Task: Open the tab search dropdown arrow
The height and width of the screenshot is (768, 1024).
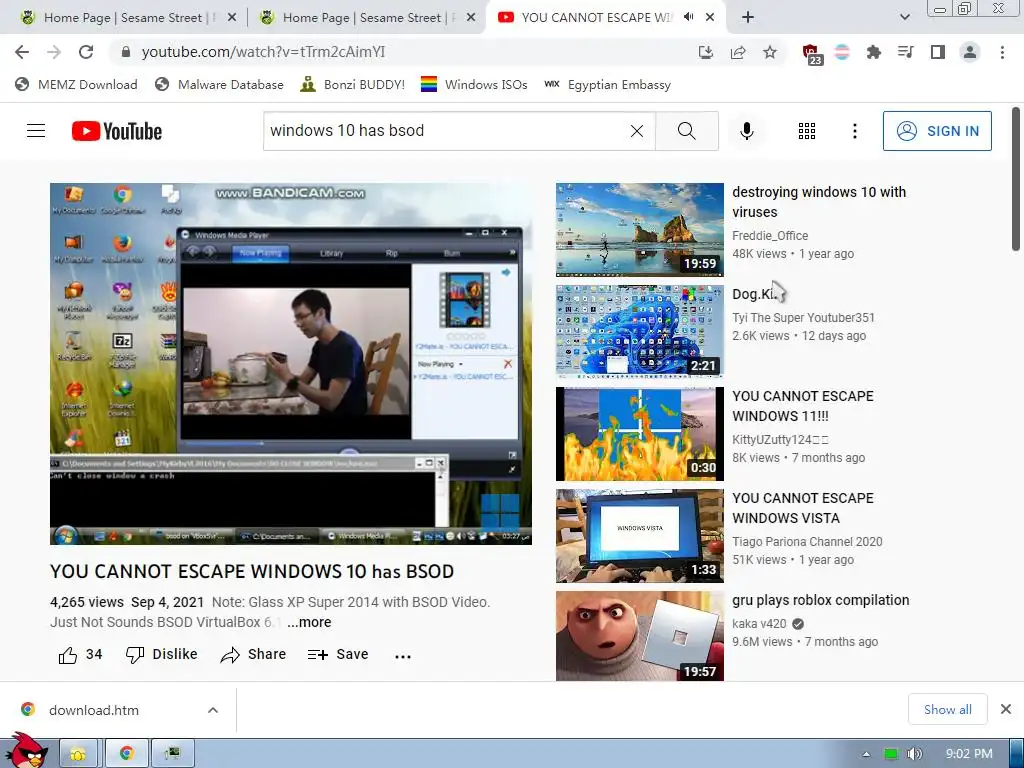Action: click(904, 17)
